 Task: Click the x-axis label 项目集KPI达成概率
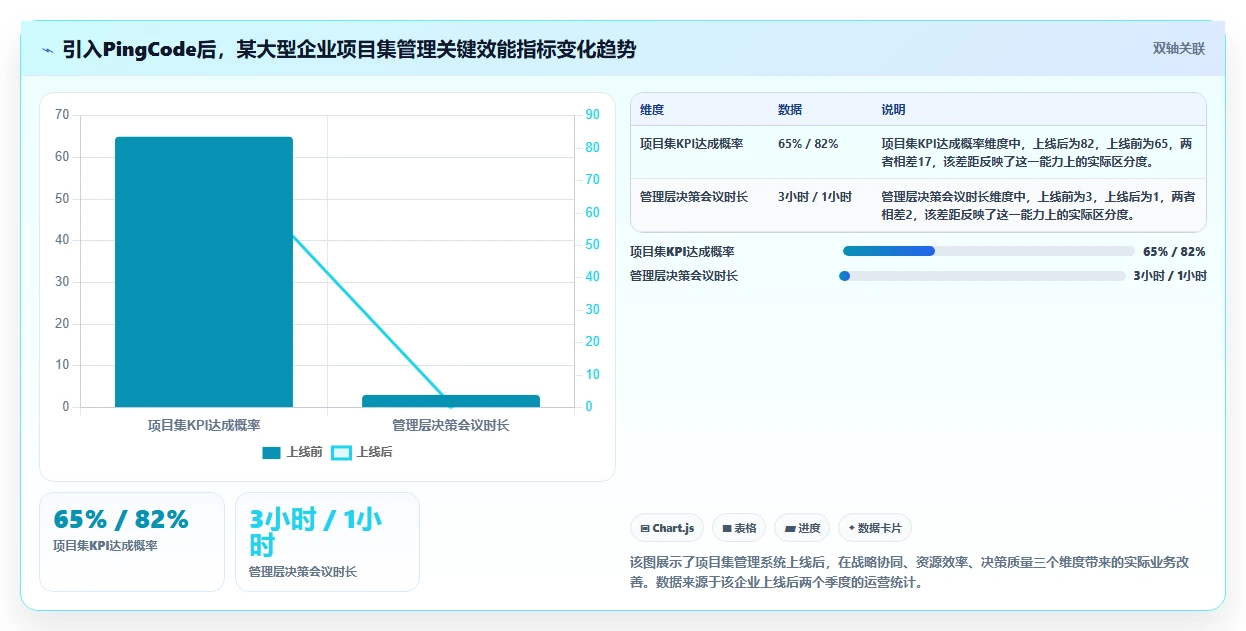point(204,425)
